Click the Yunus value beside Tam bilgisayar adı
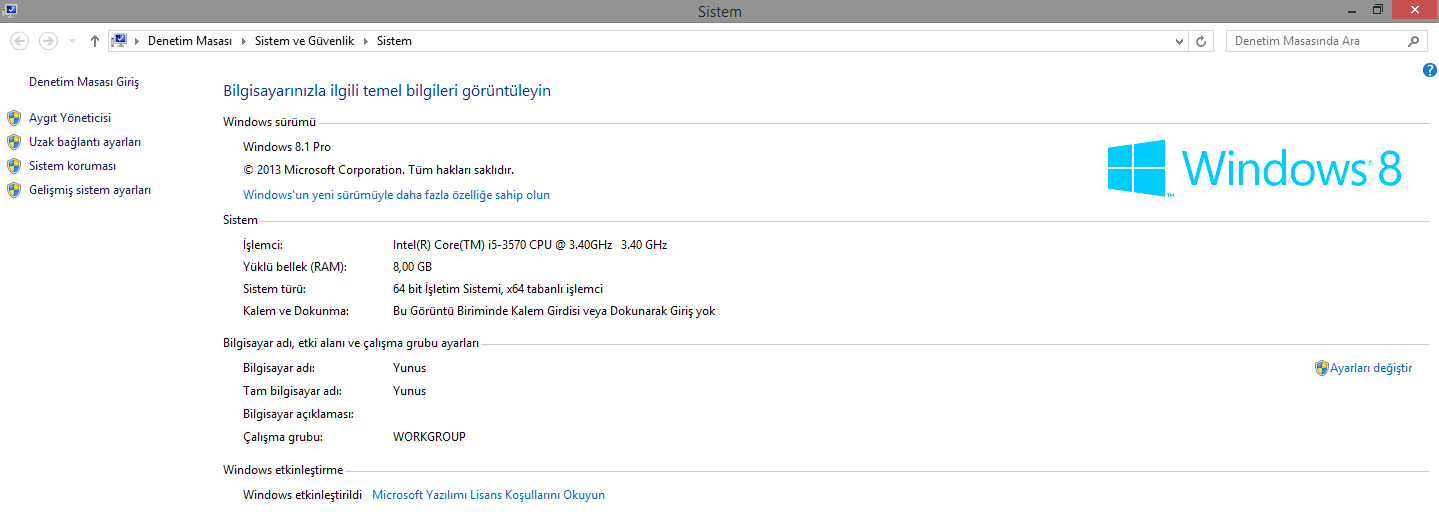 (x=409, y=391)
